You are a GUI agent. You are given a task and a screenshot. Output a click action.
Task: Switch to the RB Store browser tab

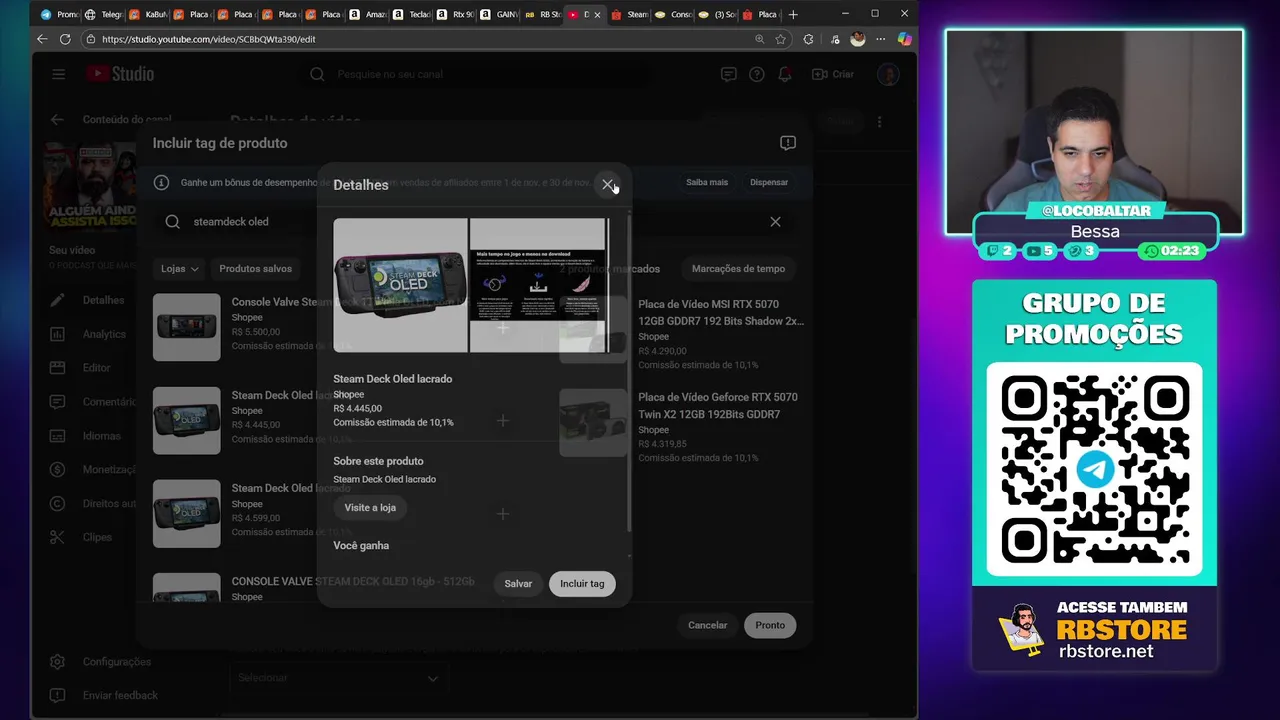[x=541, y=14]
